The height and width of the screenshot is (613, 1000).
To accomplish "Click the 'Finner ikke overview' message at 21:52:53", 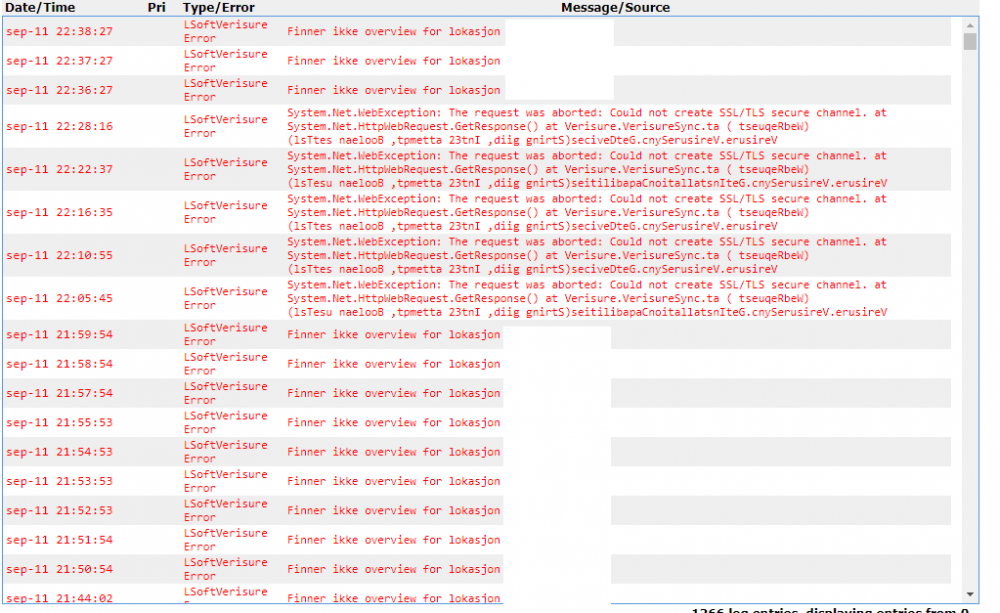I will pyautogui.click(x=393, y=511).
